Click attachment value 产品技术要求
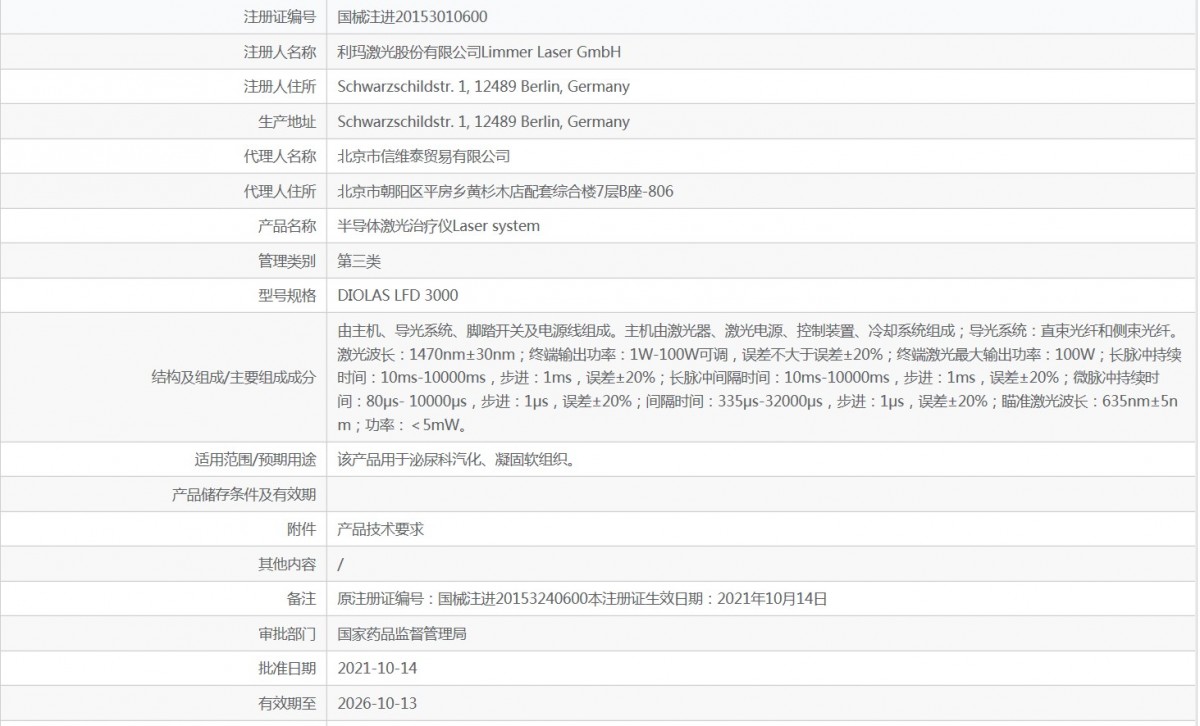This screenshot has height=726, width=1200. click(381, 530)
